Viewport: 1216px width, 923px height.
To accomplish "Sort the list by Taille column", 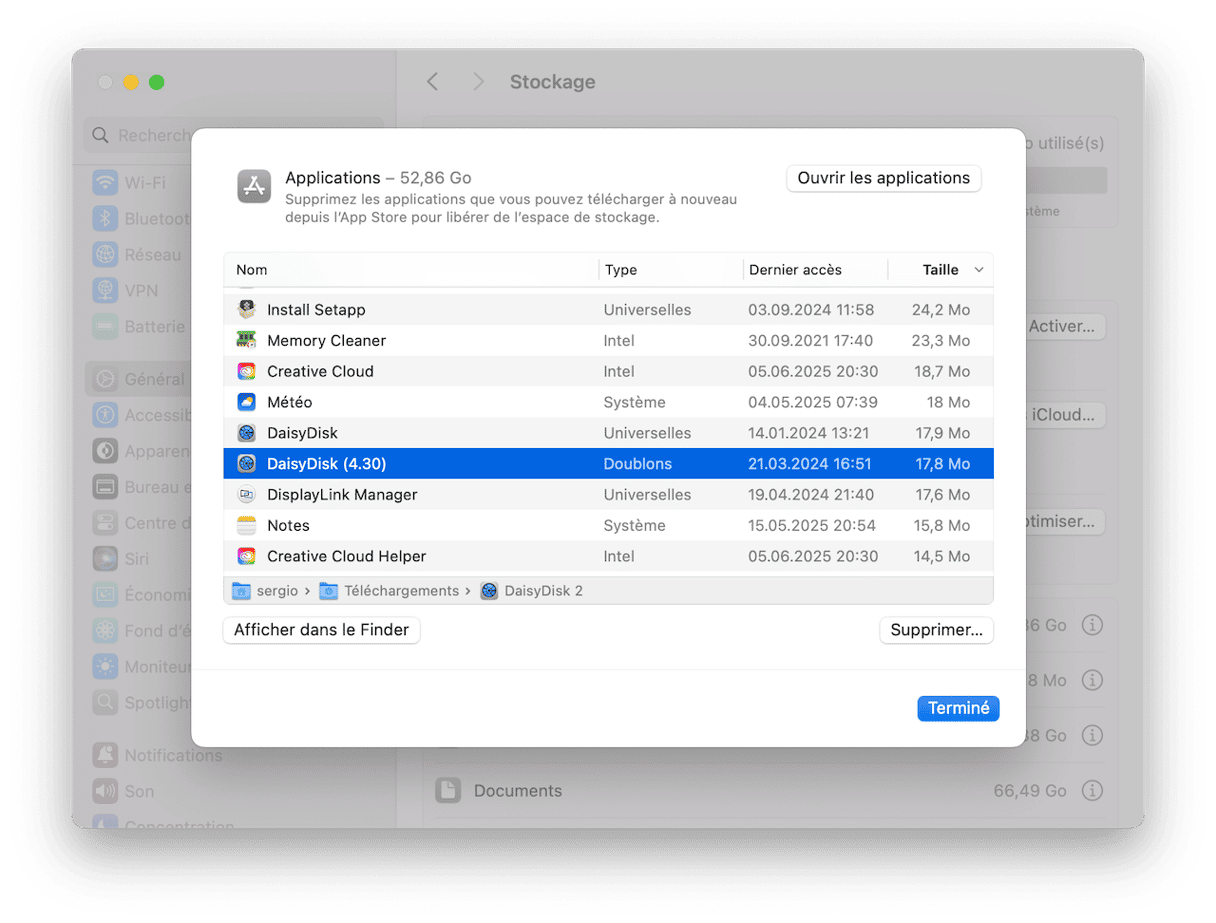I will coord(940,270).
